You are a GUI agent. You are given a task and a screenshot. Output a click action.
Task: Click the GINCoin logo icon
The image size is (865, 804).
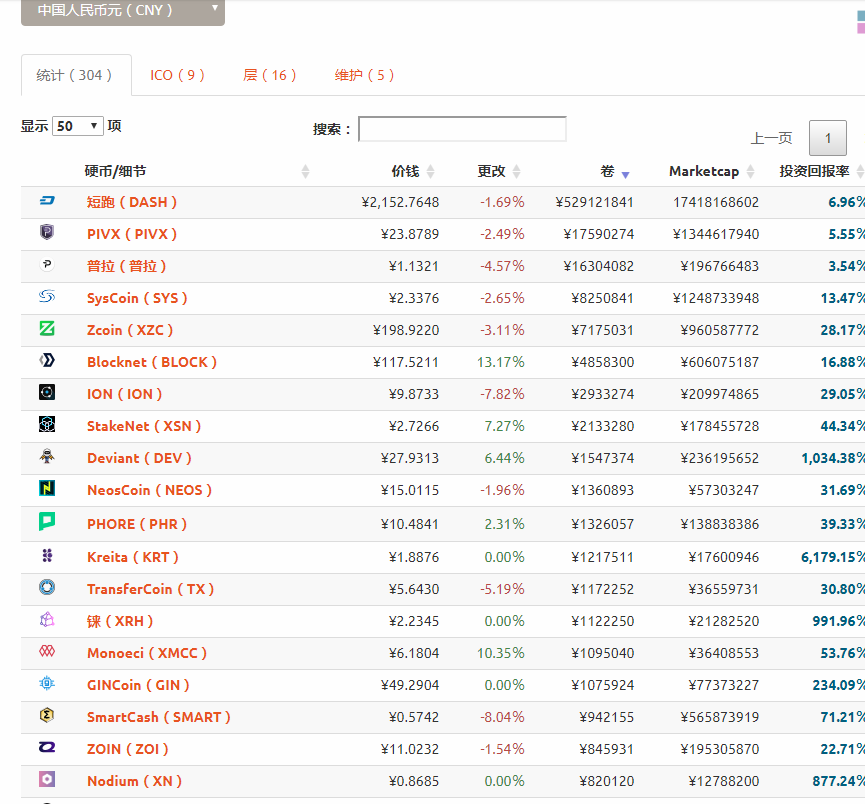pyautogui.click(x=47, y=684)
